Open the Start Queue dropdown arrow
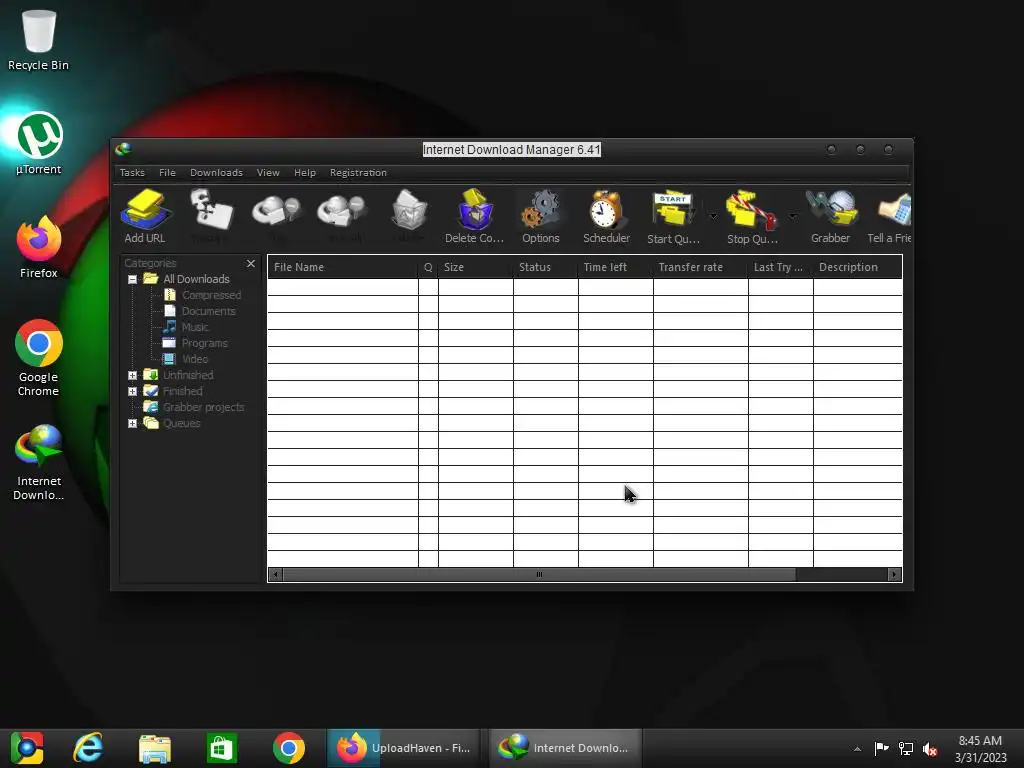The height and width of the screenshot is (768, 1024). click(x=713, y=216)
